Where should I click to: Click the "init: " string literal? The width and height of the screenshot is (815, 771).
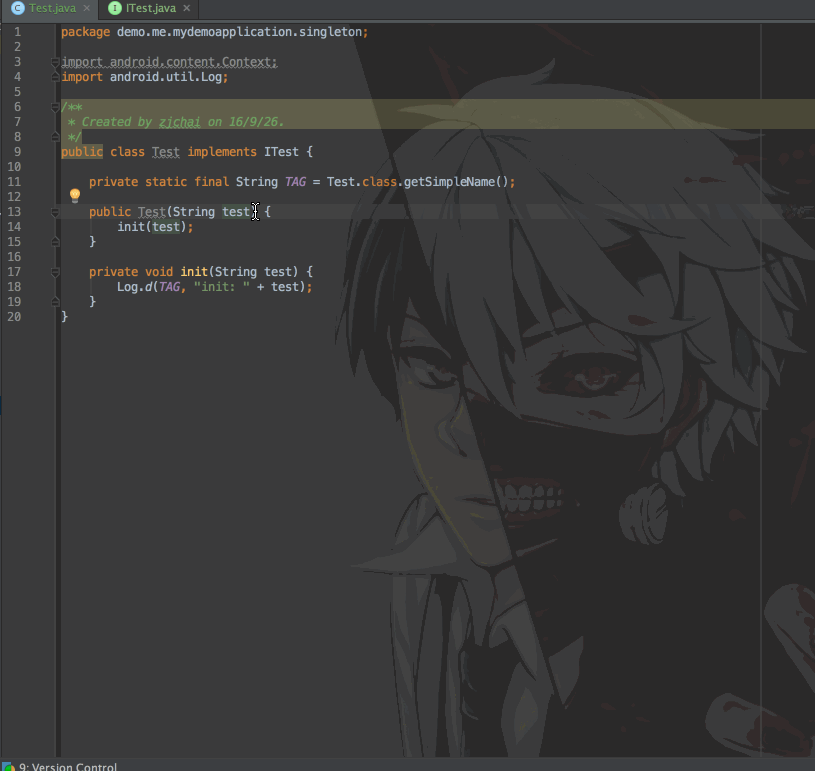coord(221,287)
